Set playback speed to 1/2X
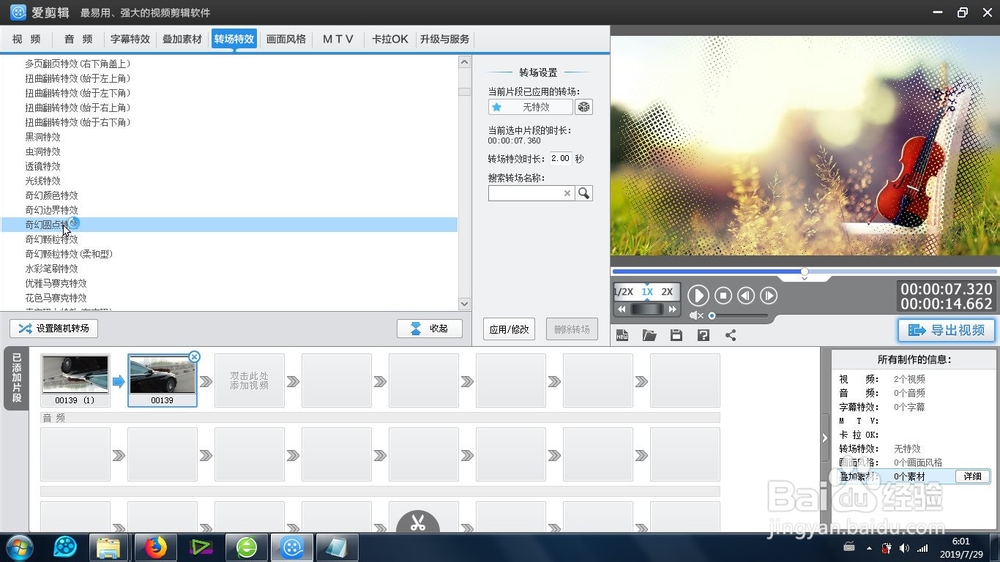This screenshot has height=562, width=1000. point(624,292)
